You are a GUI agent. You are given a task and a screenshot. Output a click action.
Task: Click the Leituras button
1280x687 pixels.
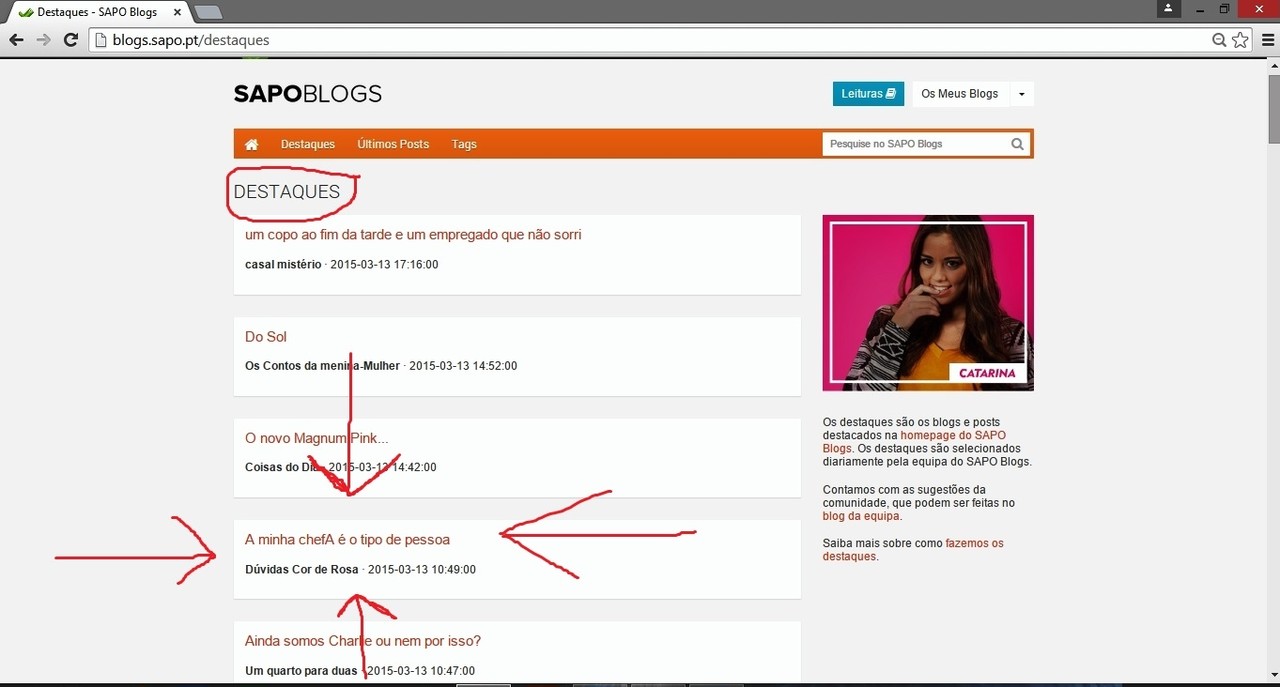pyautogui.click(x=867, y=93)
